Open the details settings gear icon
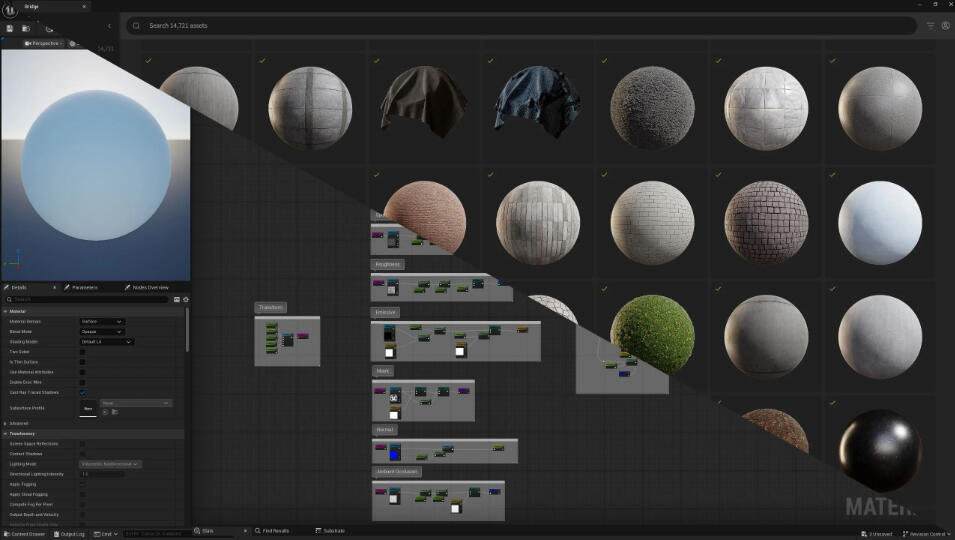The image size is (955, 540). (186, 300)
